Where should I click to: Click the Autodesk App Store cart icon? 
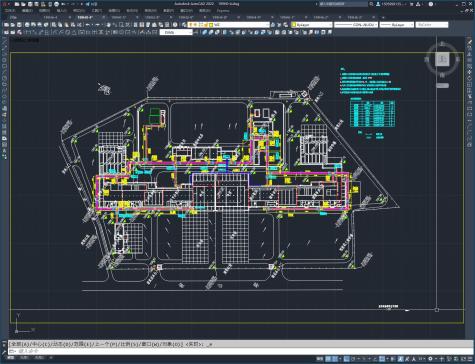411,4
